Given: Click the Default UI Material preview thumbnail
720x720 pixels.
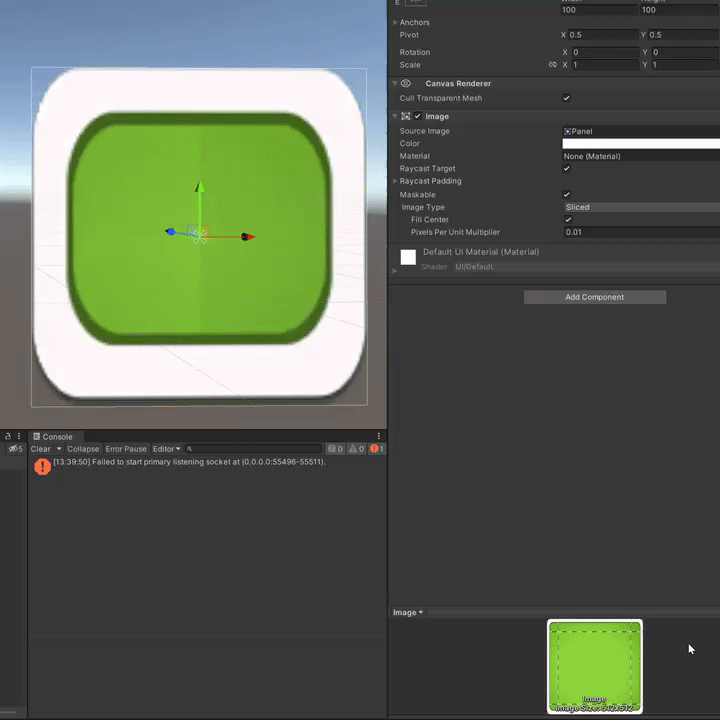Looking at the screenshot, I should point(408,257).
